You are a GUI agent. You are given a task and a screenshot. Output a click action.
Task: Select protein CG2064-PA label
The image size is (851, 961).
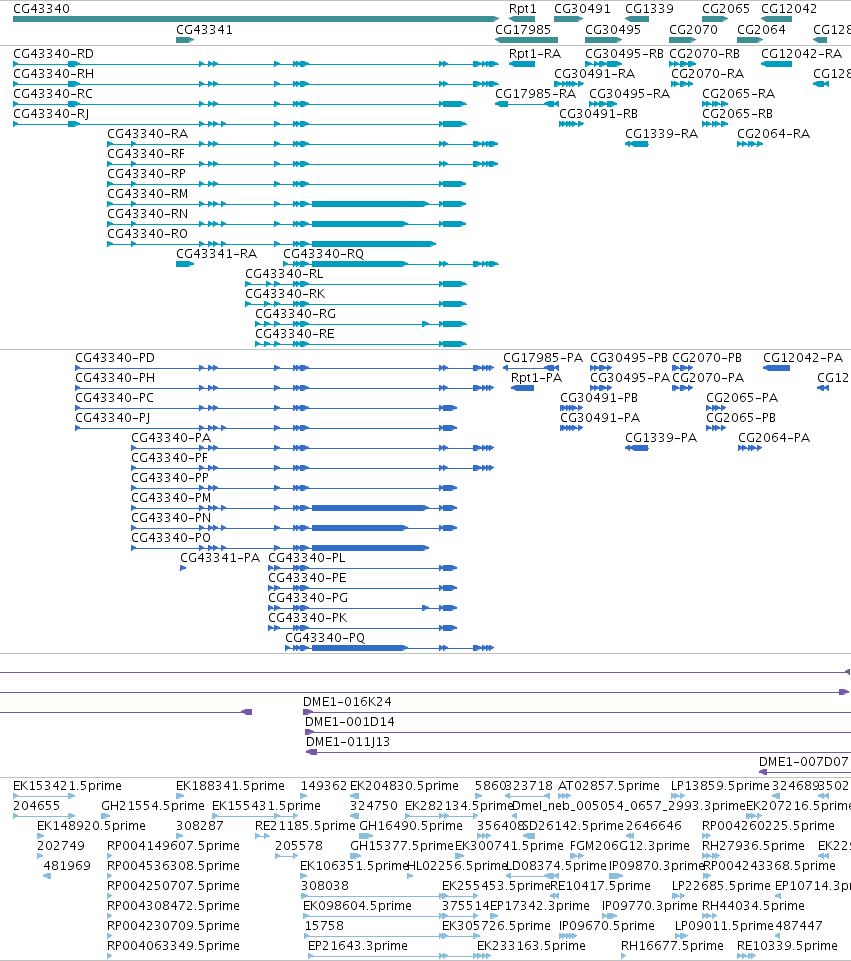point(774,438)
